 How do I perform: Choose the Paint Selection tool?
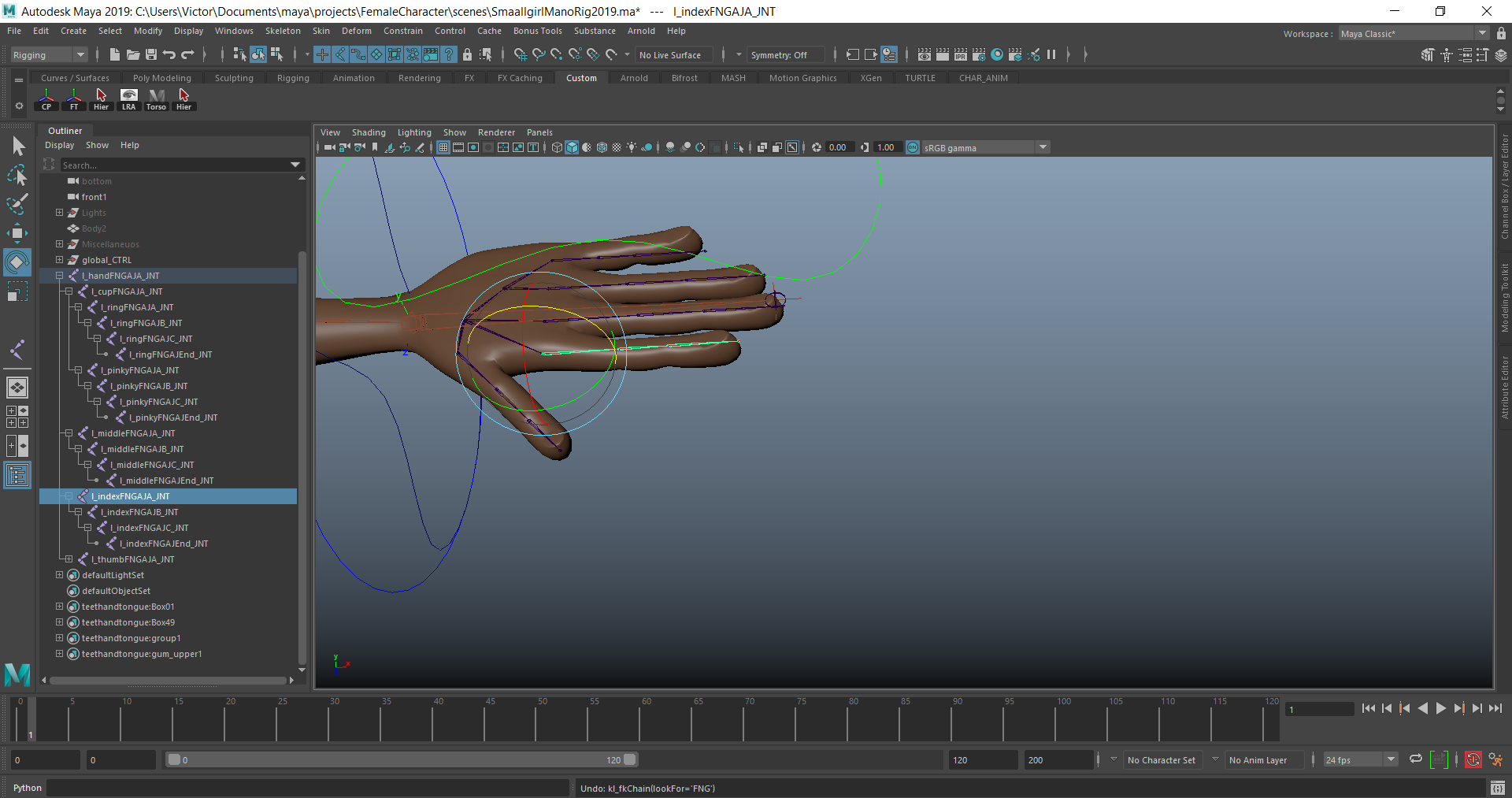[x=17, y=204]
